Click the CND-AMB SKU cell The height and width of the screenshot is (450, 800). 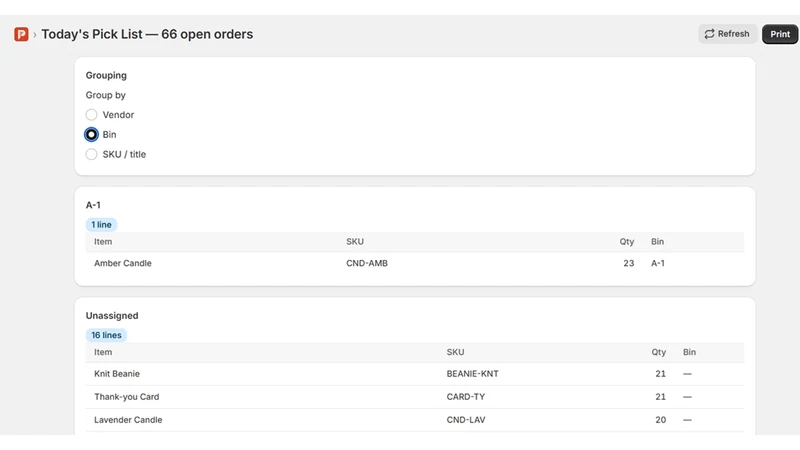tap(367, 263)
